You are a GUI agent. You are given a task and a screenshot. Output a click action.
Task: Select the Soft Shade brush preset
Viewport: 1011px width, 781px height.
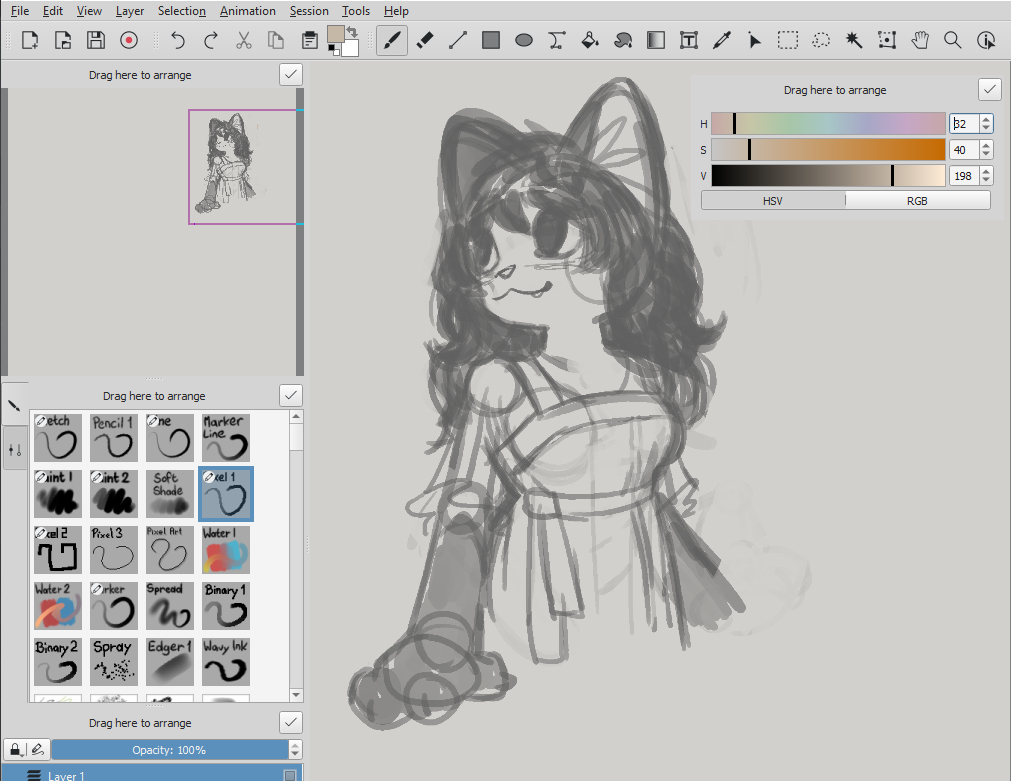168,494
